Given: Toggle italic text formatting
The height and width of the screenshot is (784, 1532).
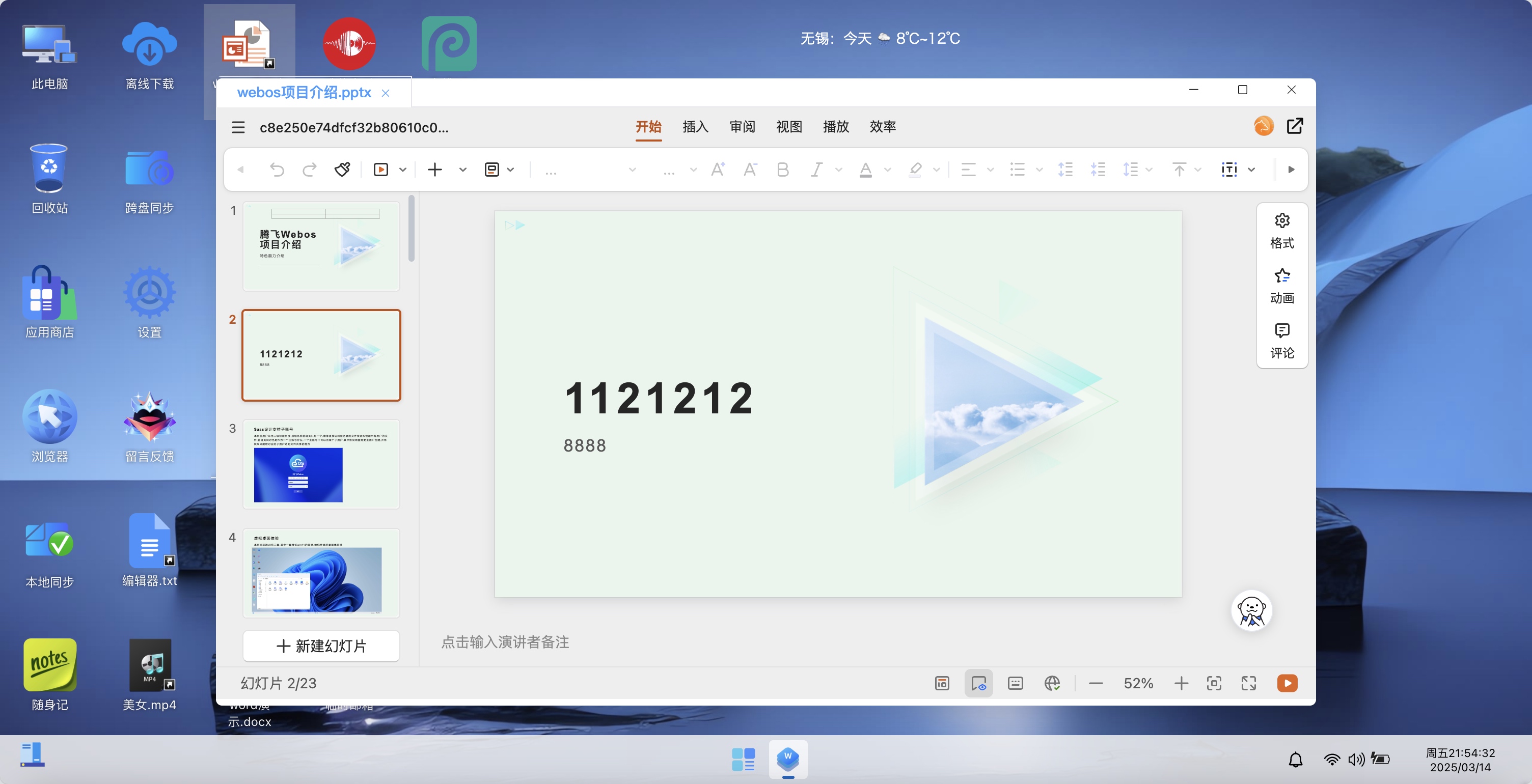Looking at the screenshot, I should pyautogui.click(x=816, y=170).
